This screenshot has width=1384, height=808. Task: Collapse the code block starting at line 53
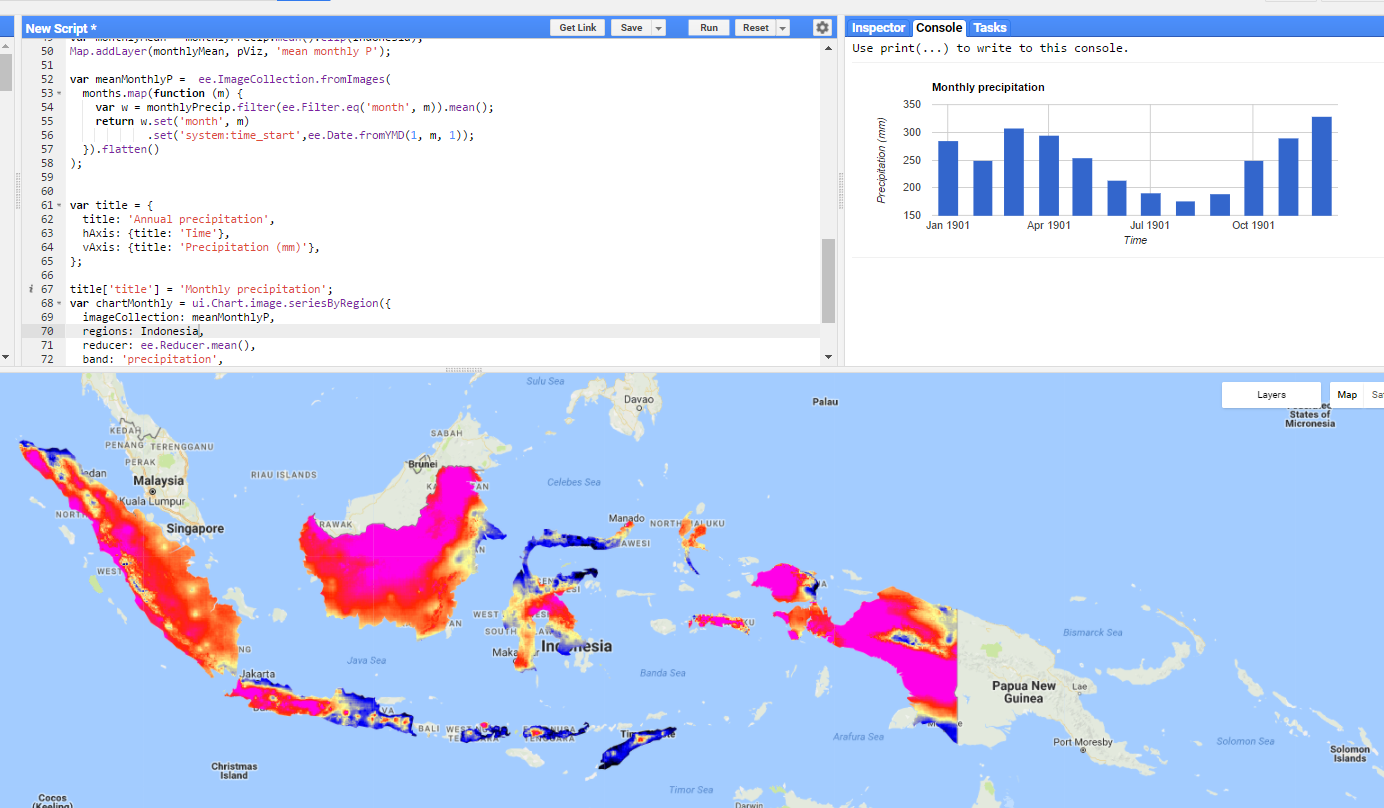pyautogui.click(x=58, y=93)
